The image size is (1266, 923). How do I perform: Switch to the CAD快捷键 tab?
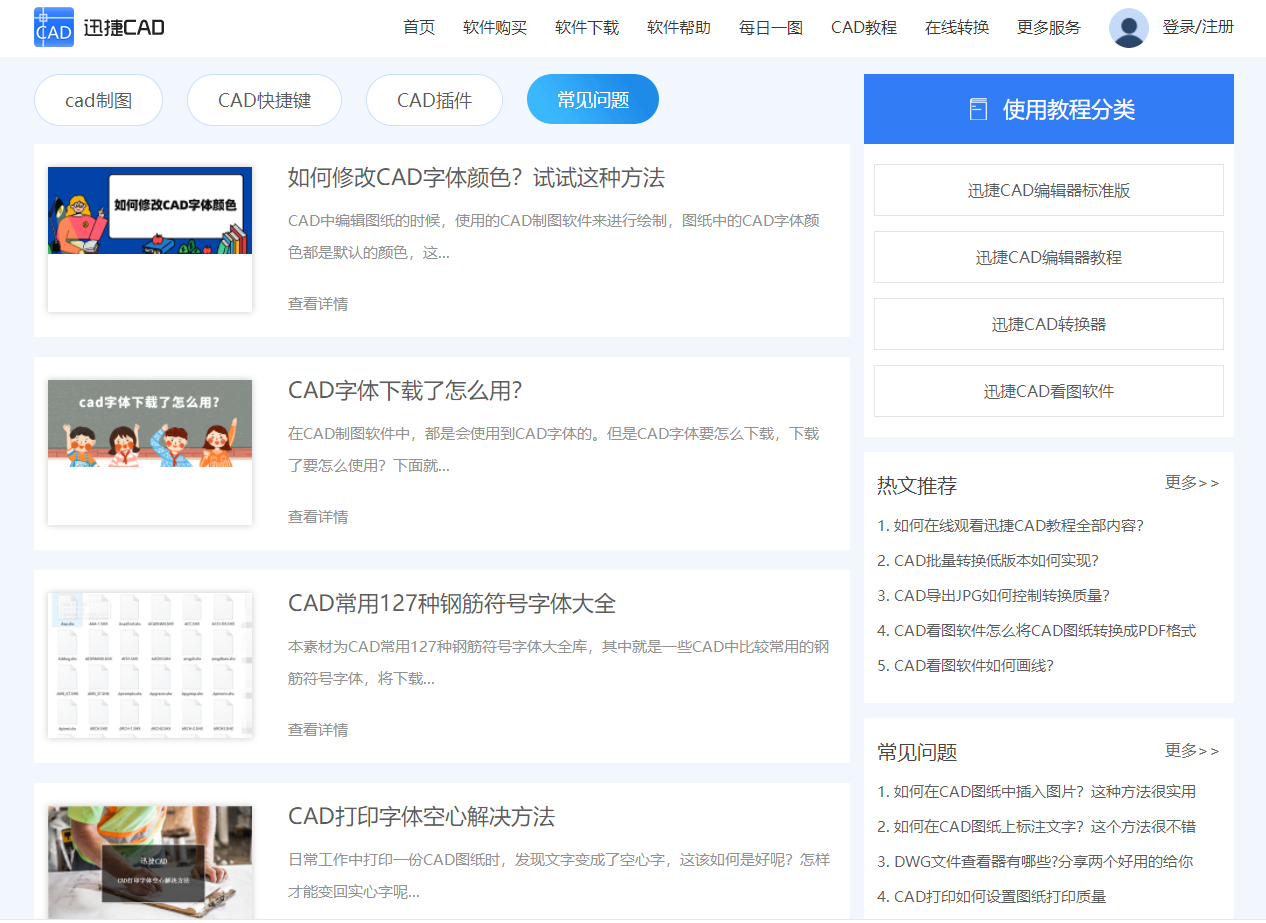[x=264, y=100]
